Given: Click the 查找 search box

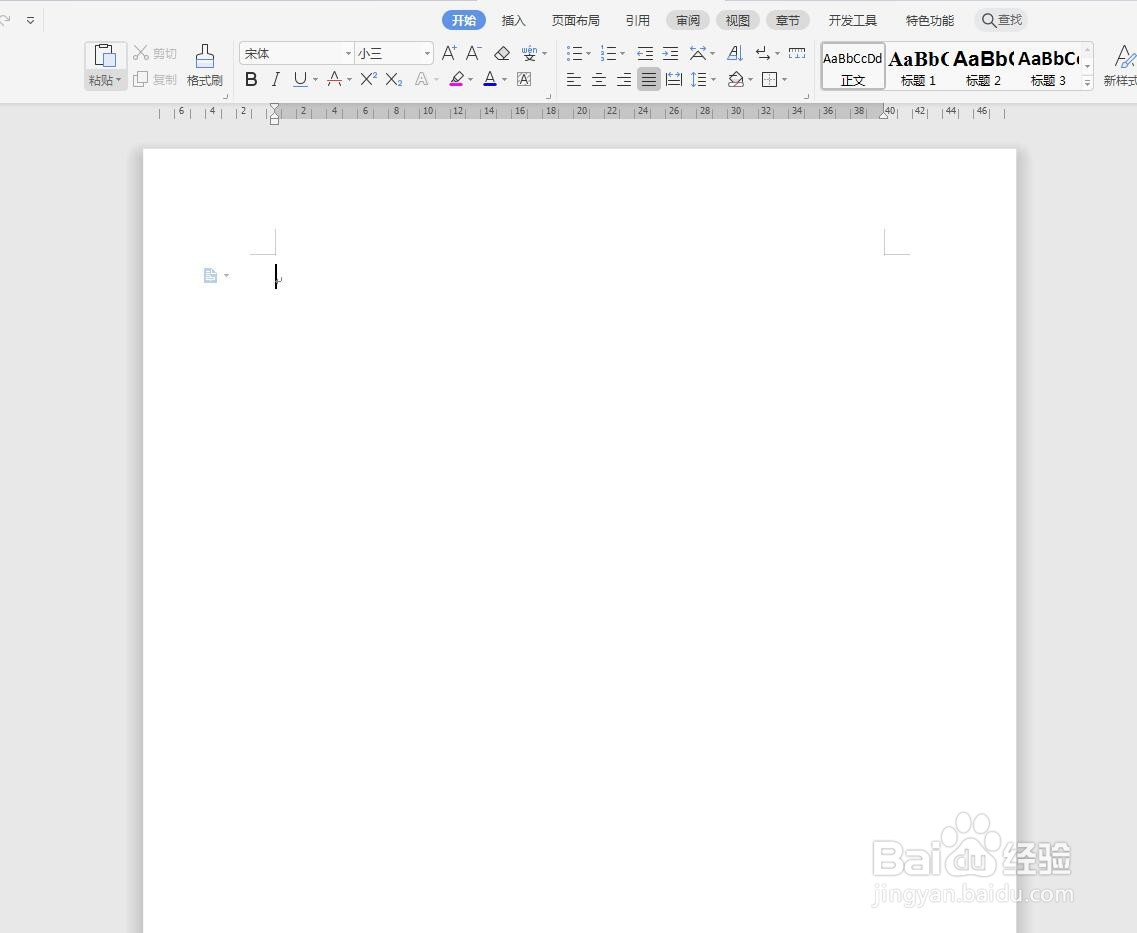Looking at the screenshot, I should tap(1001, 20).
